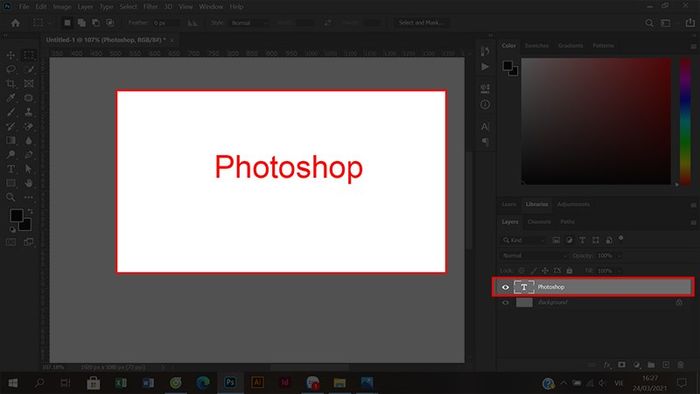
Task: Click the Select and Mask button
Action: 420,23
